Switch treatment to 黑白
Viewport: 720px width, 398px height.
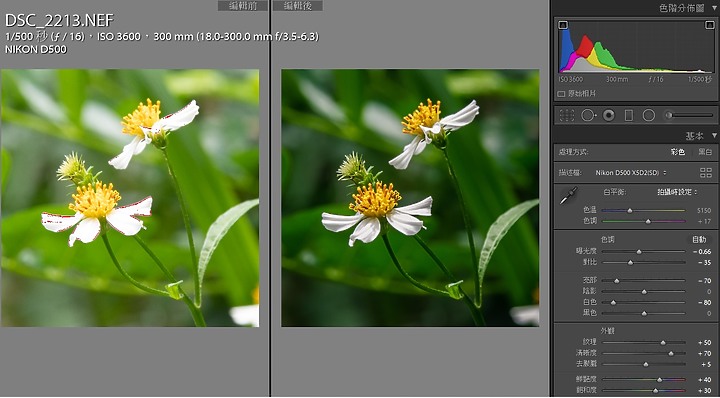705,152
